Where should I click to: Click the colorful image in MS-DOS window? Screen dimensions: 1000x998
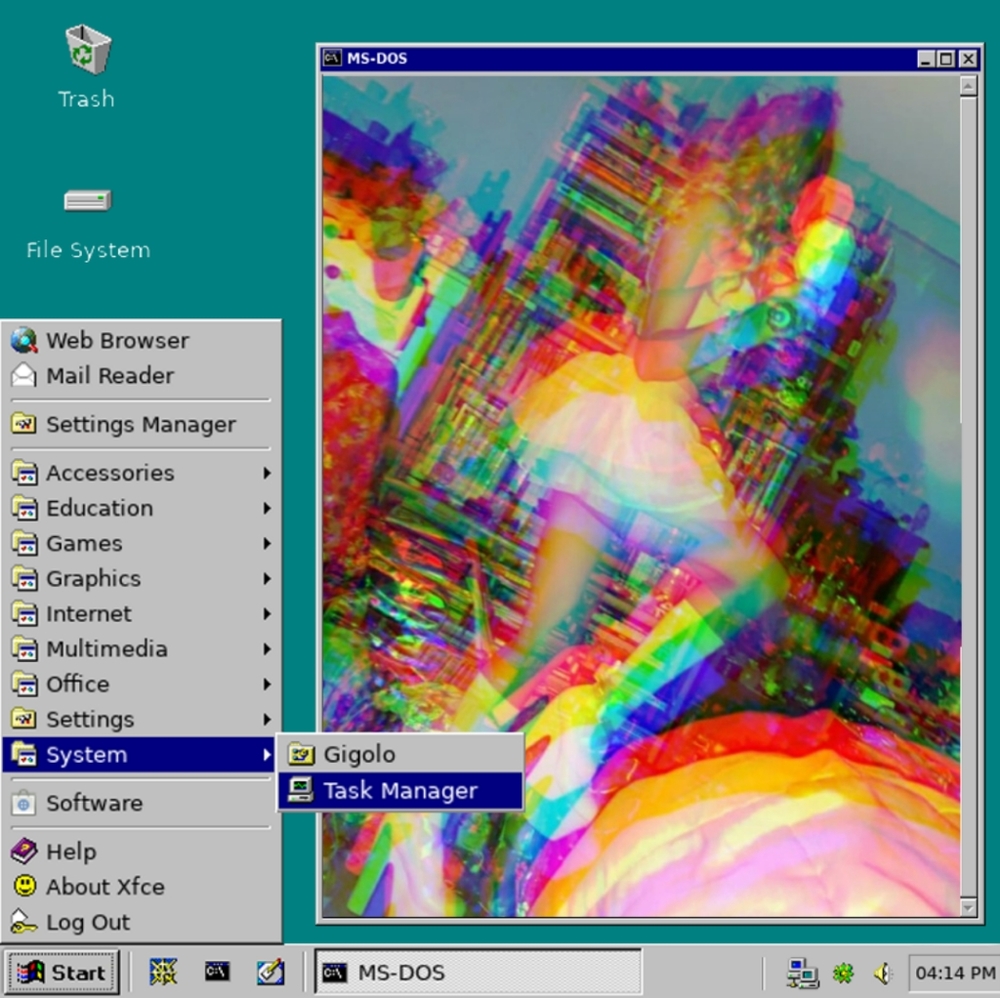(641, 496)
